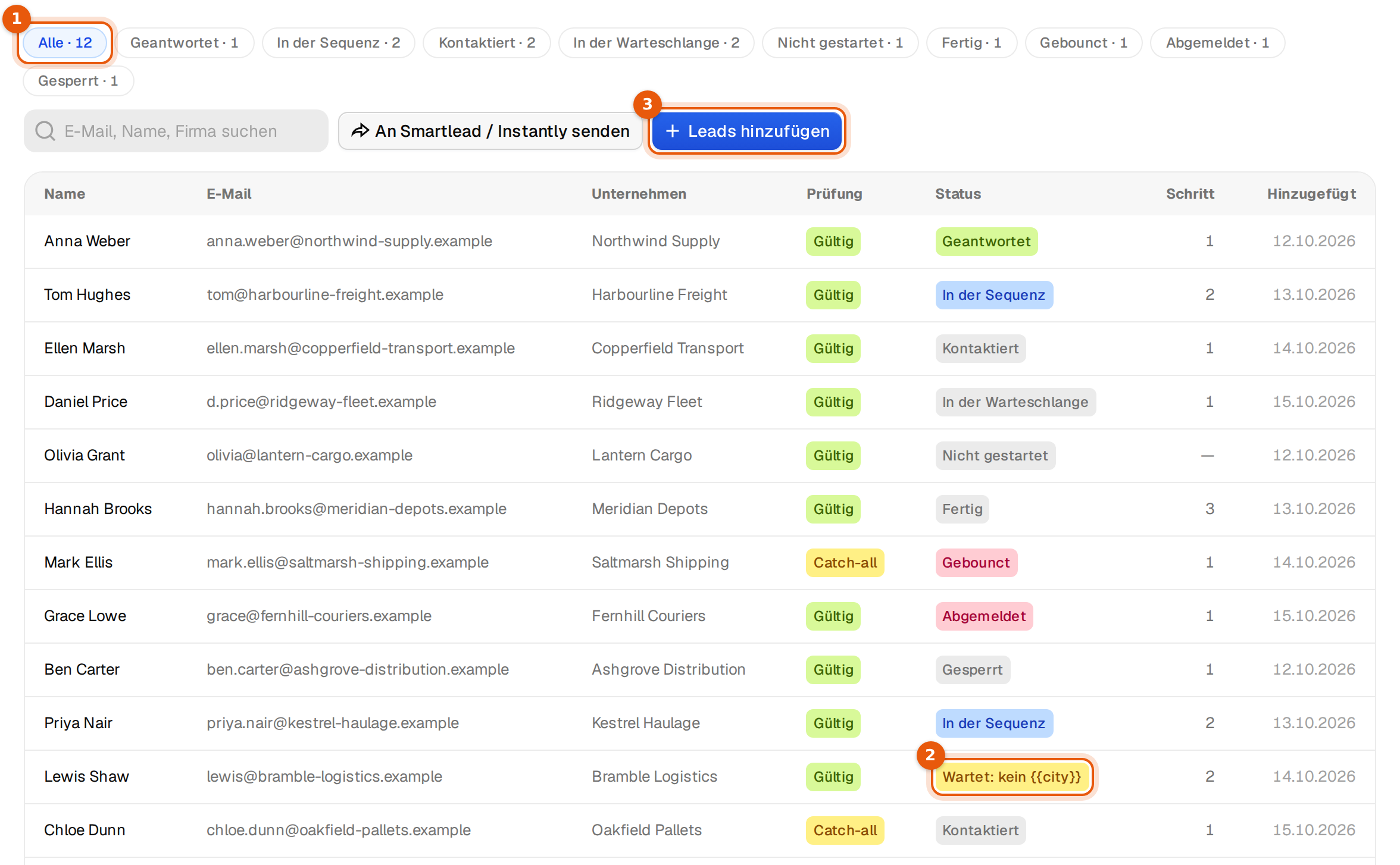Viewport: 1400px width, 865px height.
Task: Click Anna Weber's Geantwortet badge
Action: pyautogui.click(x=986, y=242)
